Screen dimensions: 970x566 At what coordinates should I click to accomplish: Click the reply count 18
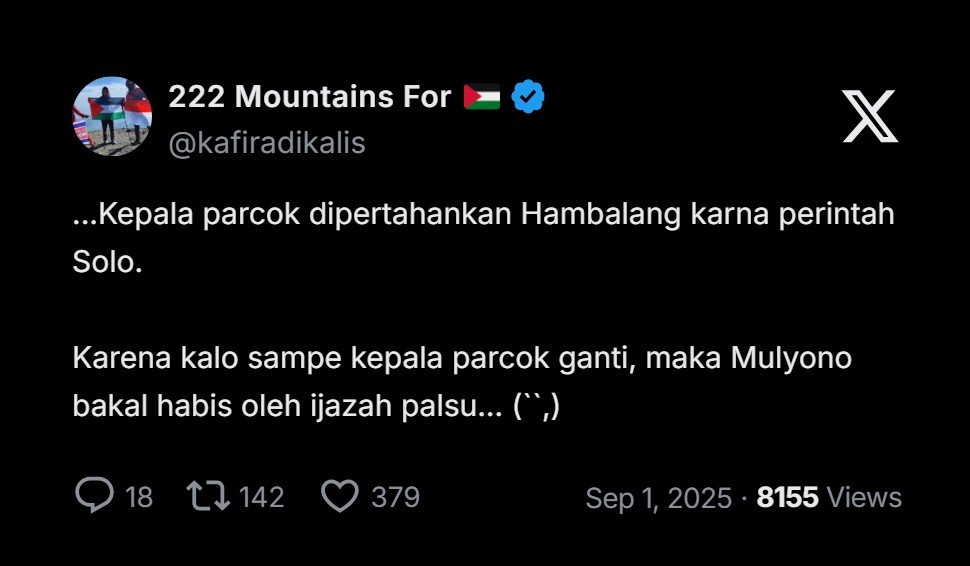click(x=139, y=497)
